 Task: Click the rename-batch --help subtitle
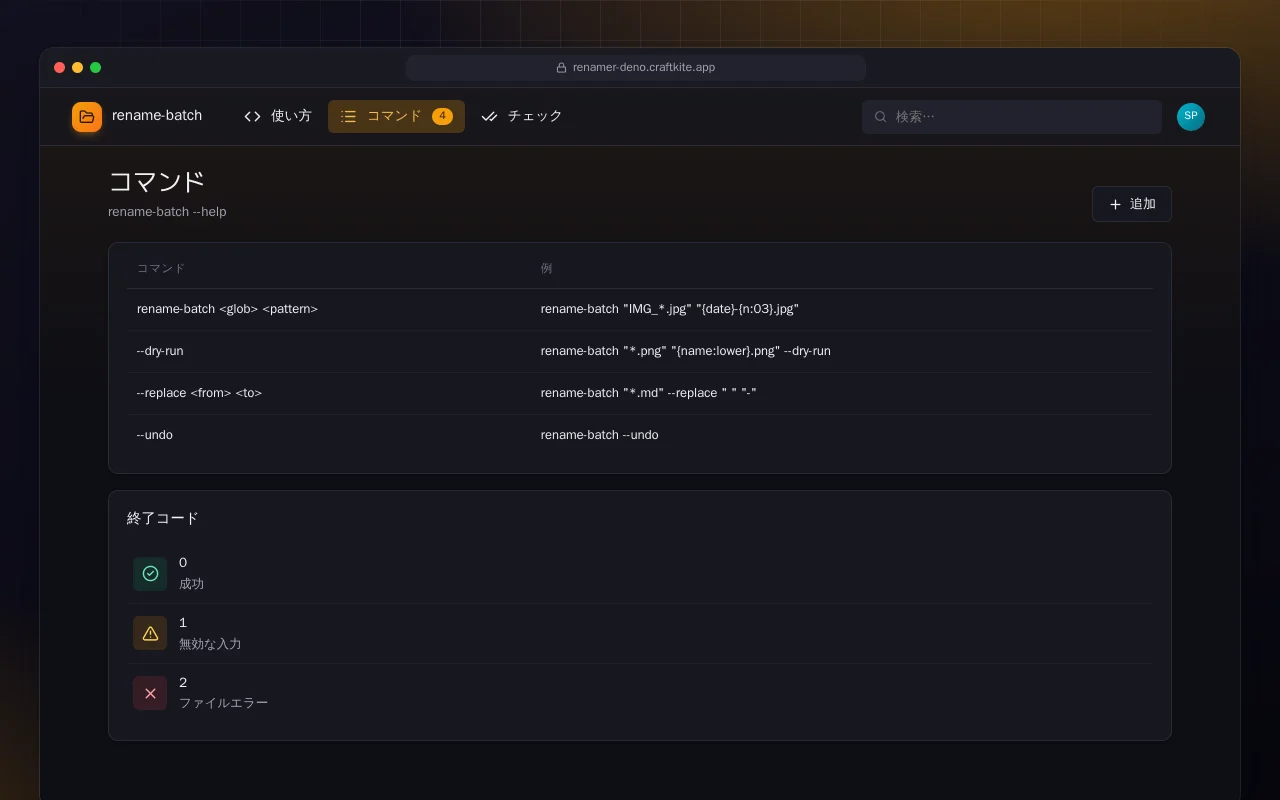pos(167,212)
